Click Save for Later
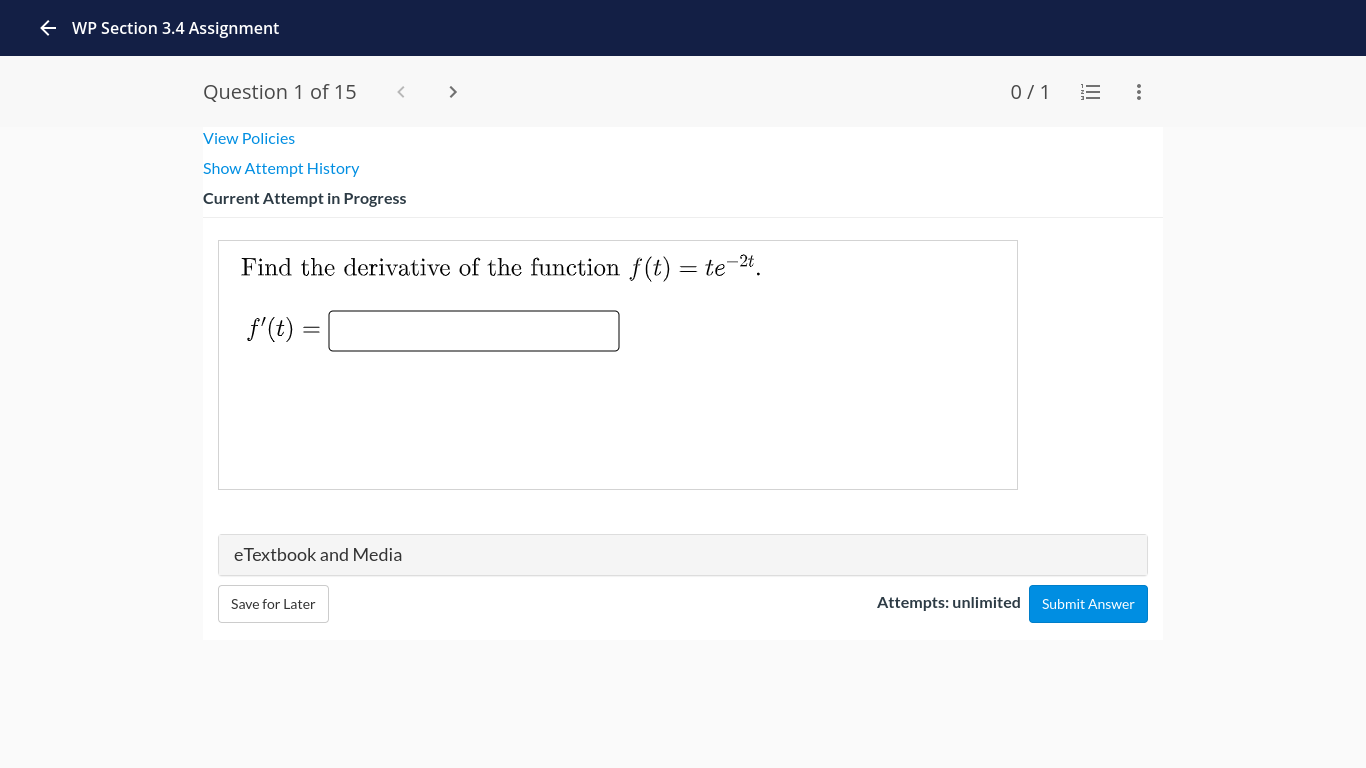 click(x=273, y=603)
